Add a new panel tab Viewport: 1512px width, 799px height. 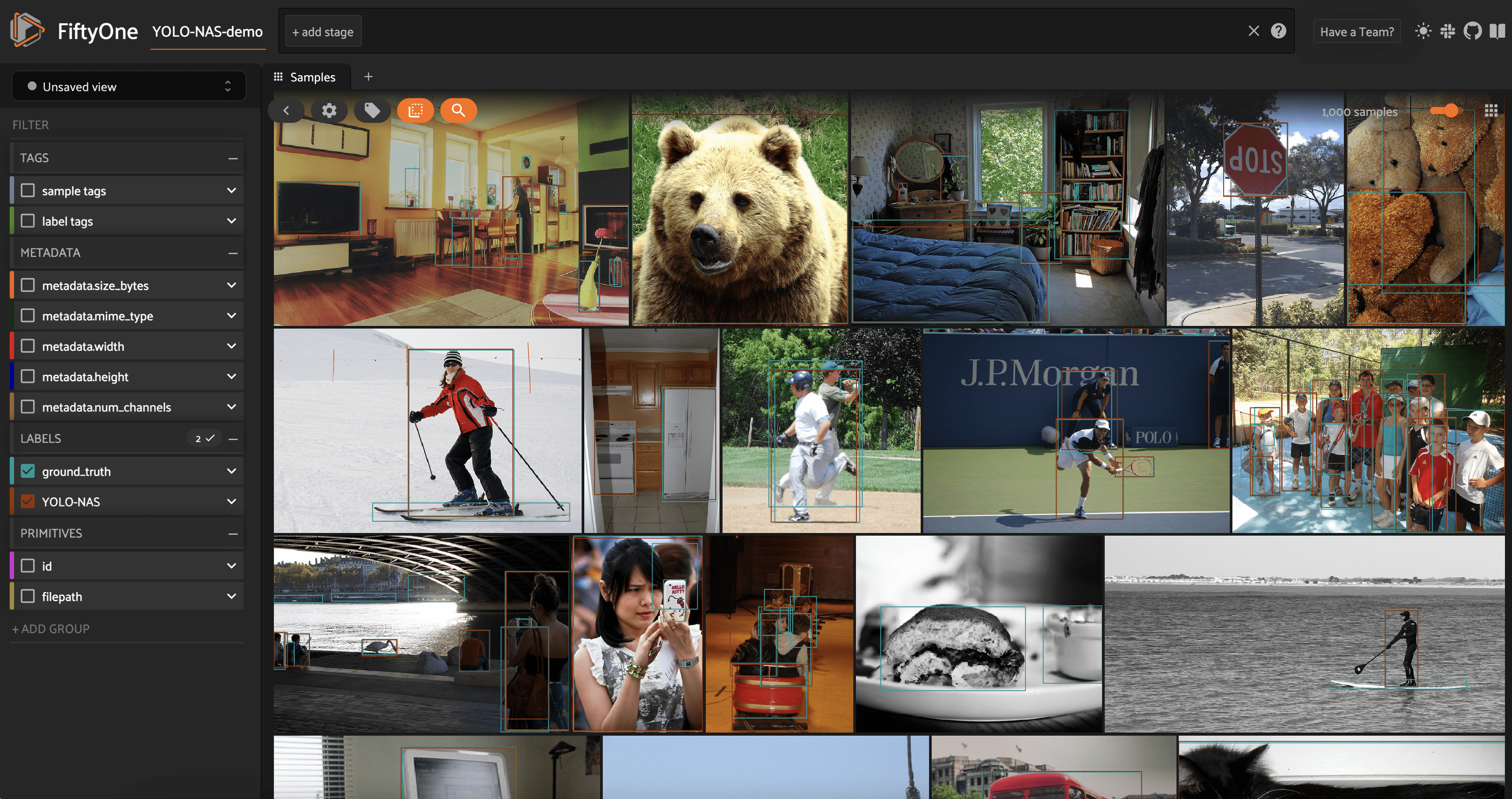tap(368, 77)
